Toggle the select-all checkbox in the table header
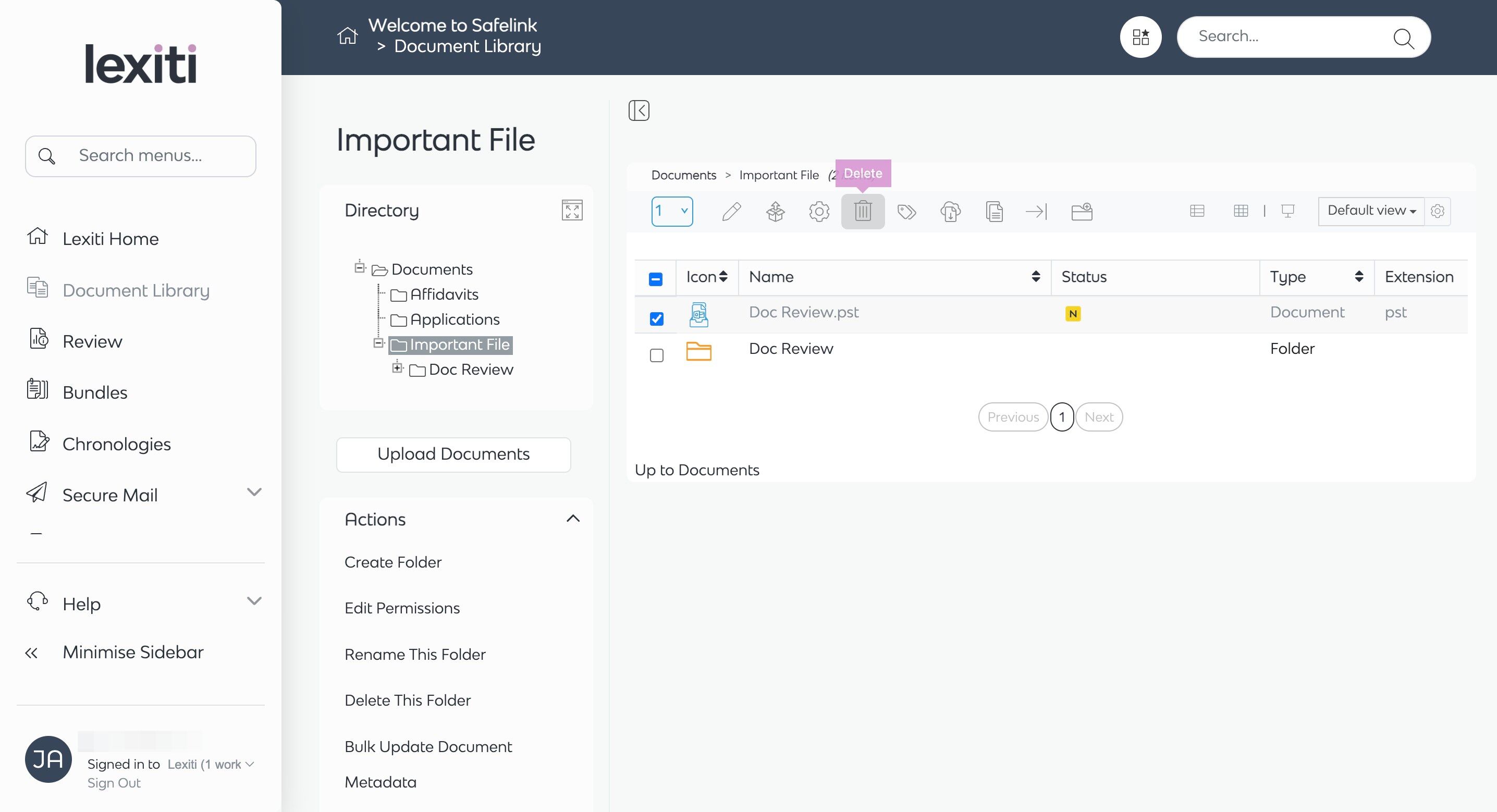Viewport: 1497px width, 812px height. tap(656, 279)
